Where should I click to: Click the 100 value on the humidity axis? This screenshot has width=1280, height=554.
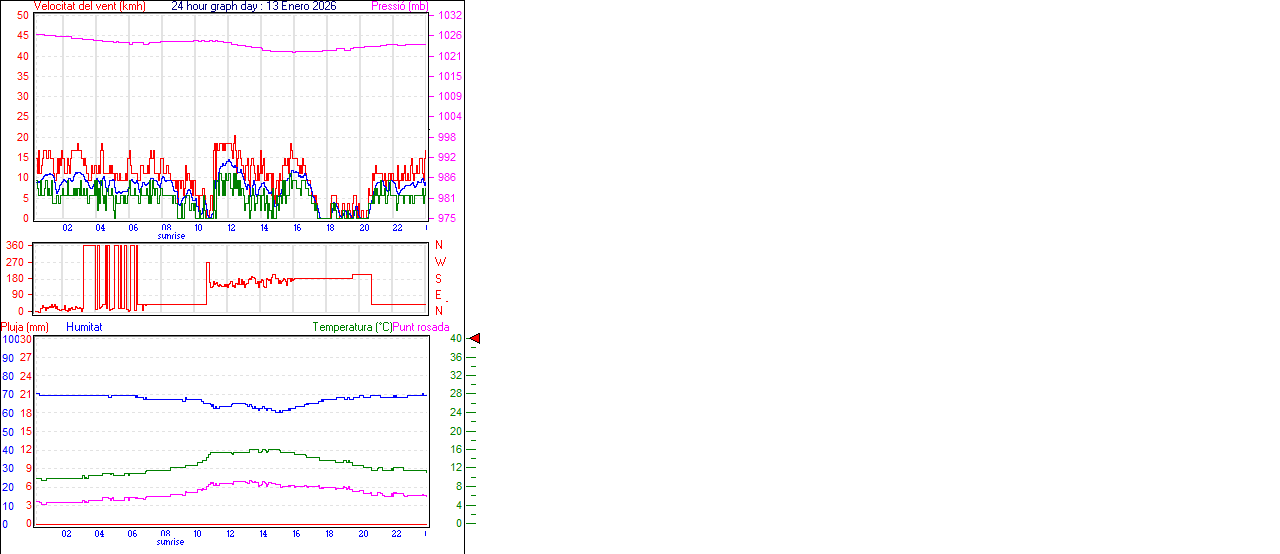coord(10,339)
